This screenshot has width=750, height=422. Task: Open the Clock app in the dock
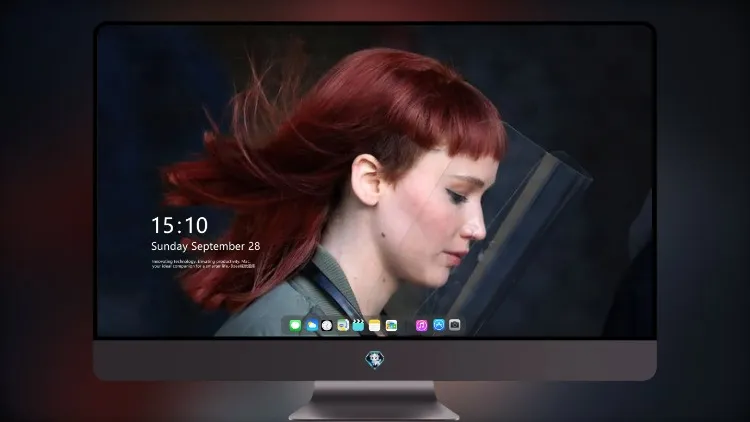click(327, 326)
